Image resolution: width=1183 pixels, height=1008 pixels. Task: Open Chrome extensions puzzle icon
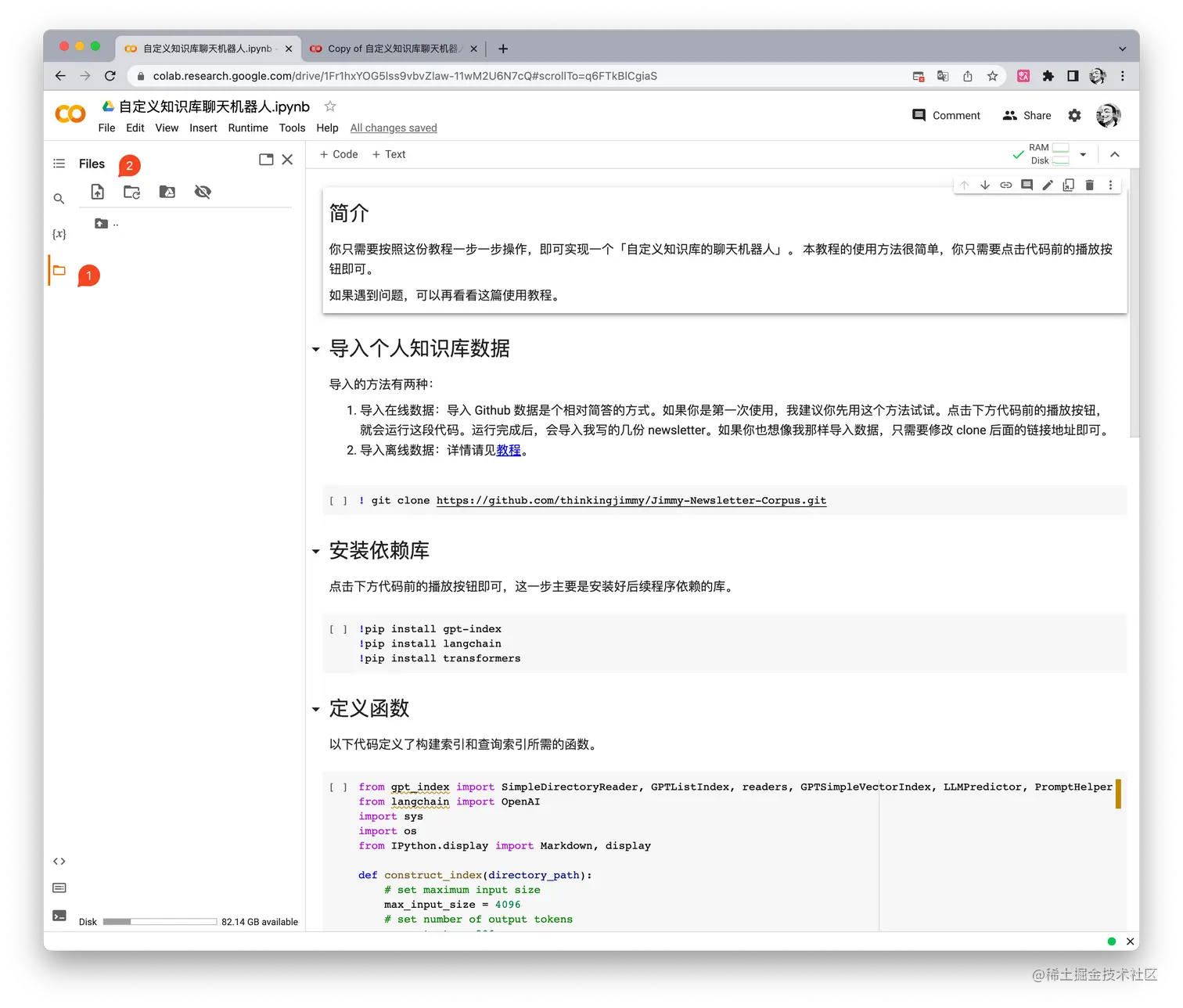click(x=1048, y=76)
